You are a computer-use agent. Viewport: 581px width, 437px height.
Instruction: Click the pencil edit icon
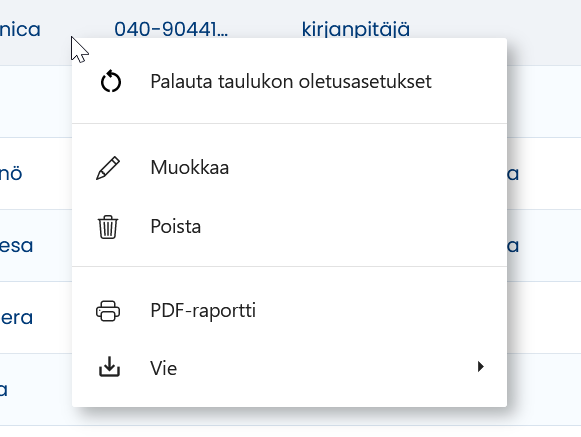click(x=108, y=168)
